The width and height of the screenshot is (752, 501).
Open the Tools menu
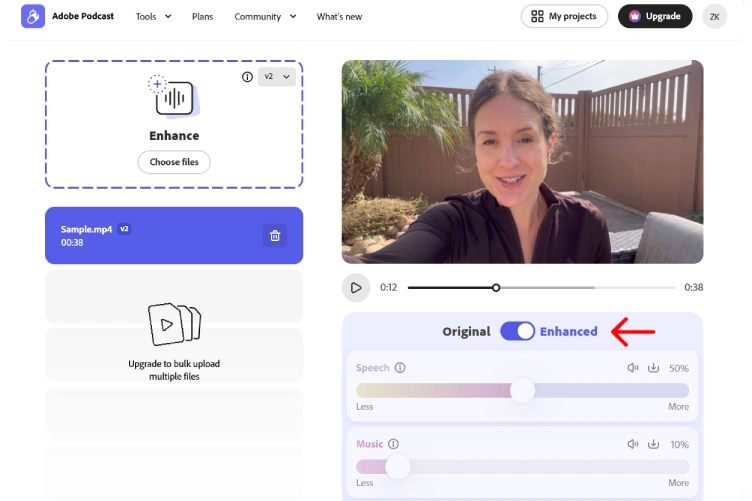(x=153, y=17)
